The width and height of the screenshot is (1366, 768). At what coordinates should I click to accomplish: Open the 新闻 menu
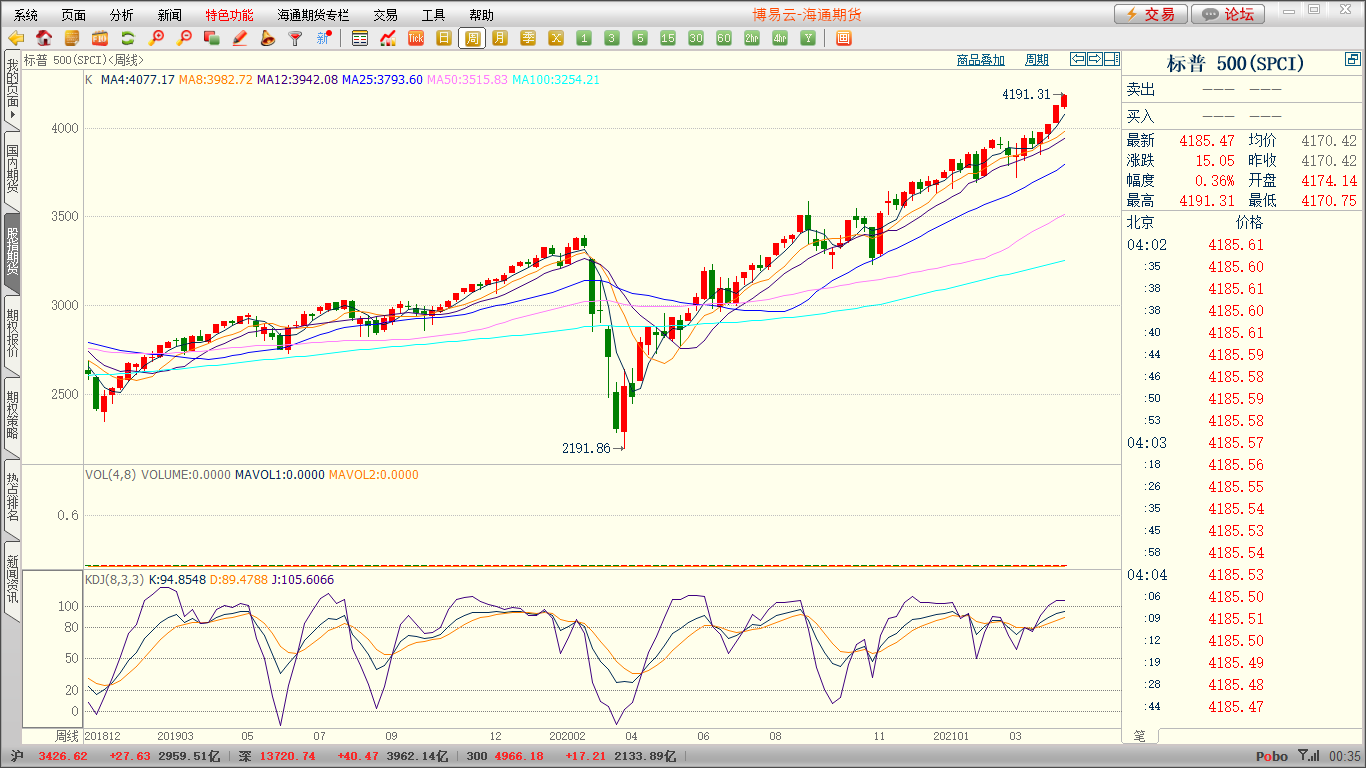click(170, 15)
